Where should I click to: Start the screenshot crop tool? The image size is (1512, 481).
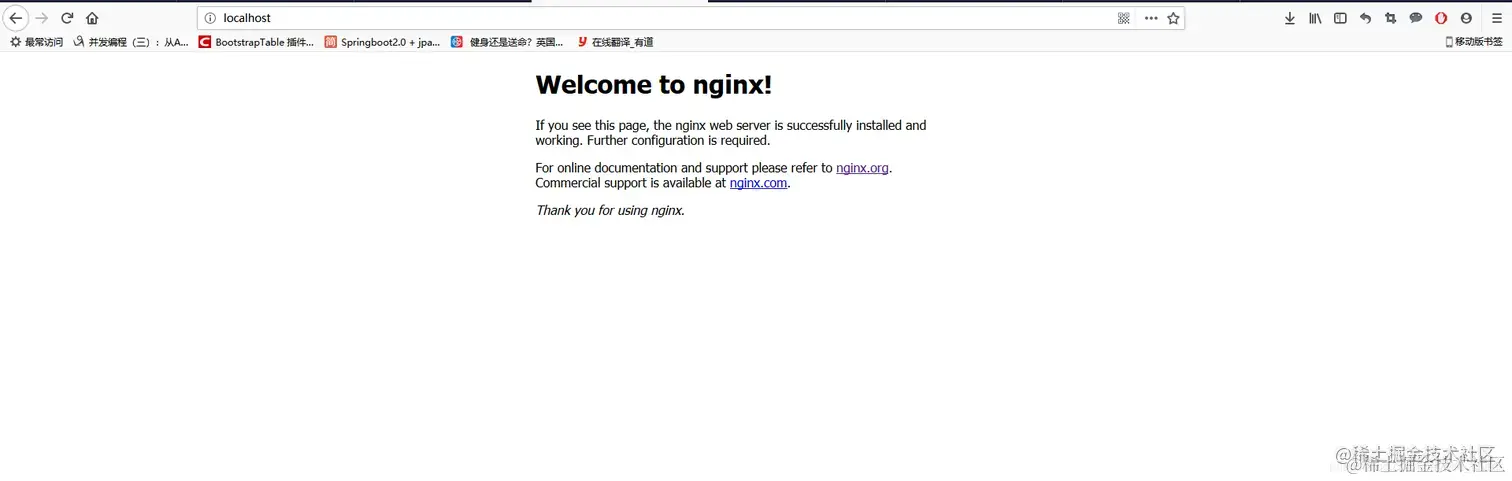pyautogui.click(x=1391, y=18)
